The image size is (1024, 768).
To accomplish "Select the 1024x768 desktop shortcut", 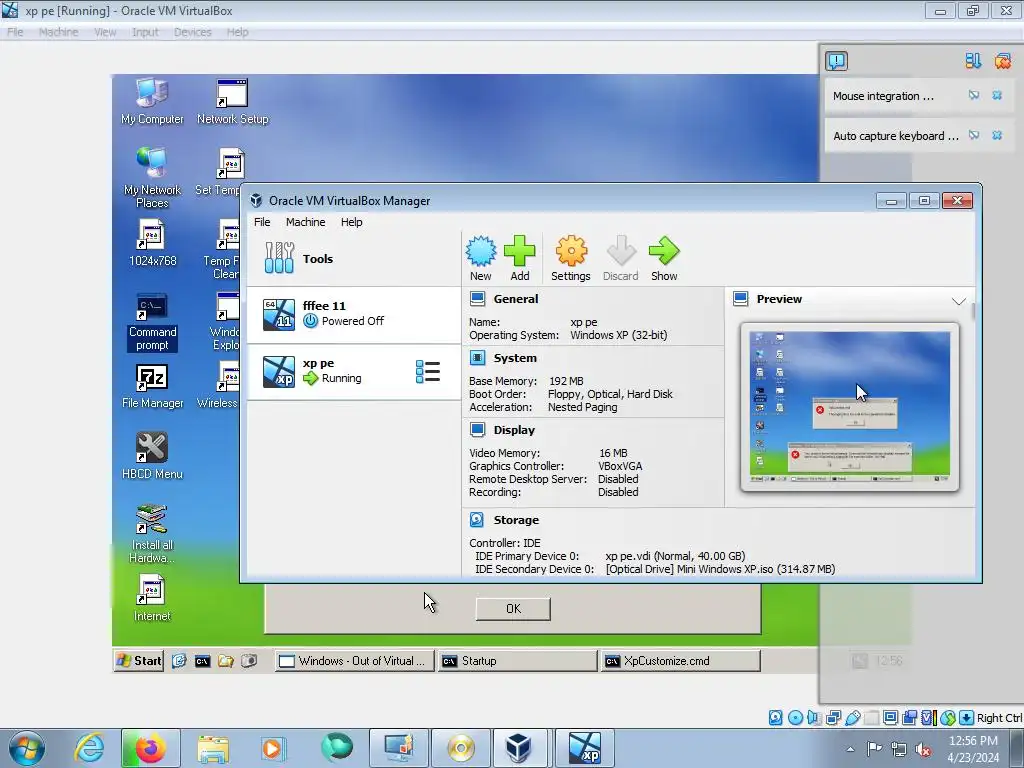I will (x=152, y=243).
